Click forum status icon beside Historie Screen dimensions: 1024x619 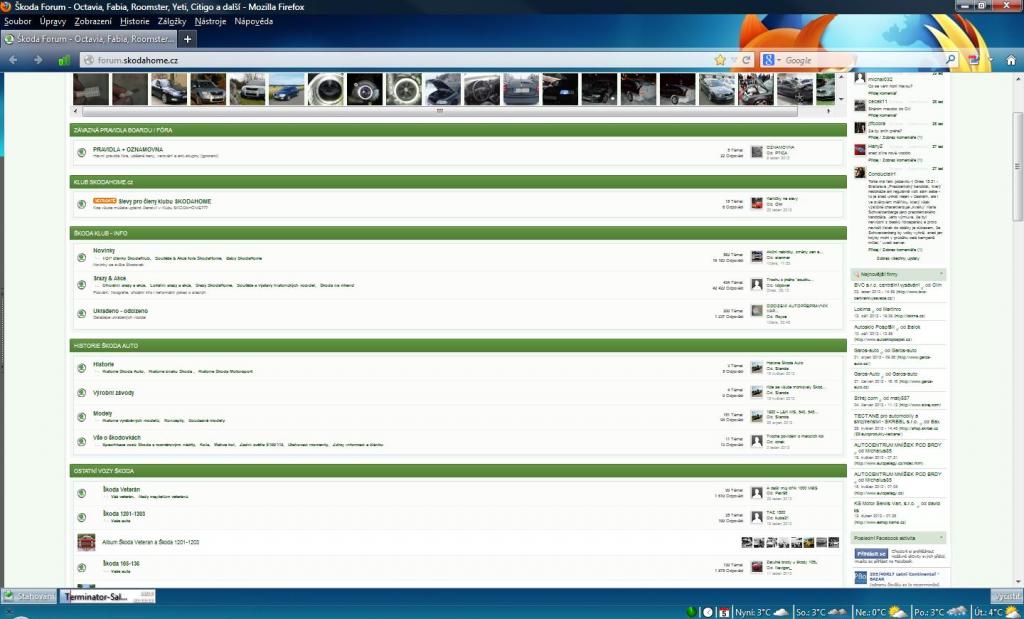[x=82, y=368]
